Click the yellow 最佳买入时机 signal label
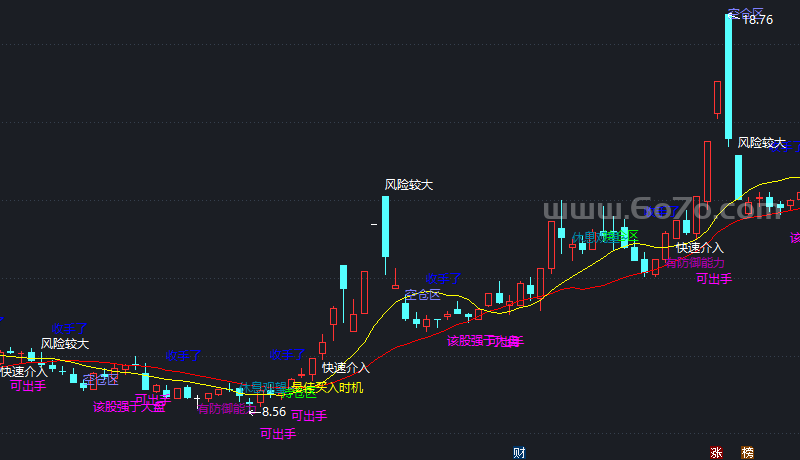800x460 pixels. click(x=328, y=388)
